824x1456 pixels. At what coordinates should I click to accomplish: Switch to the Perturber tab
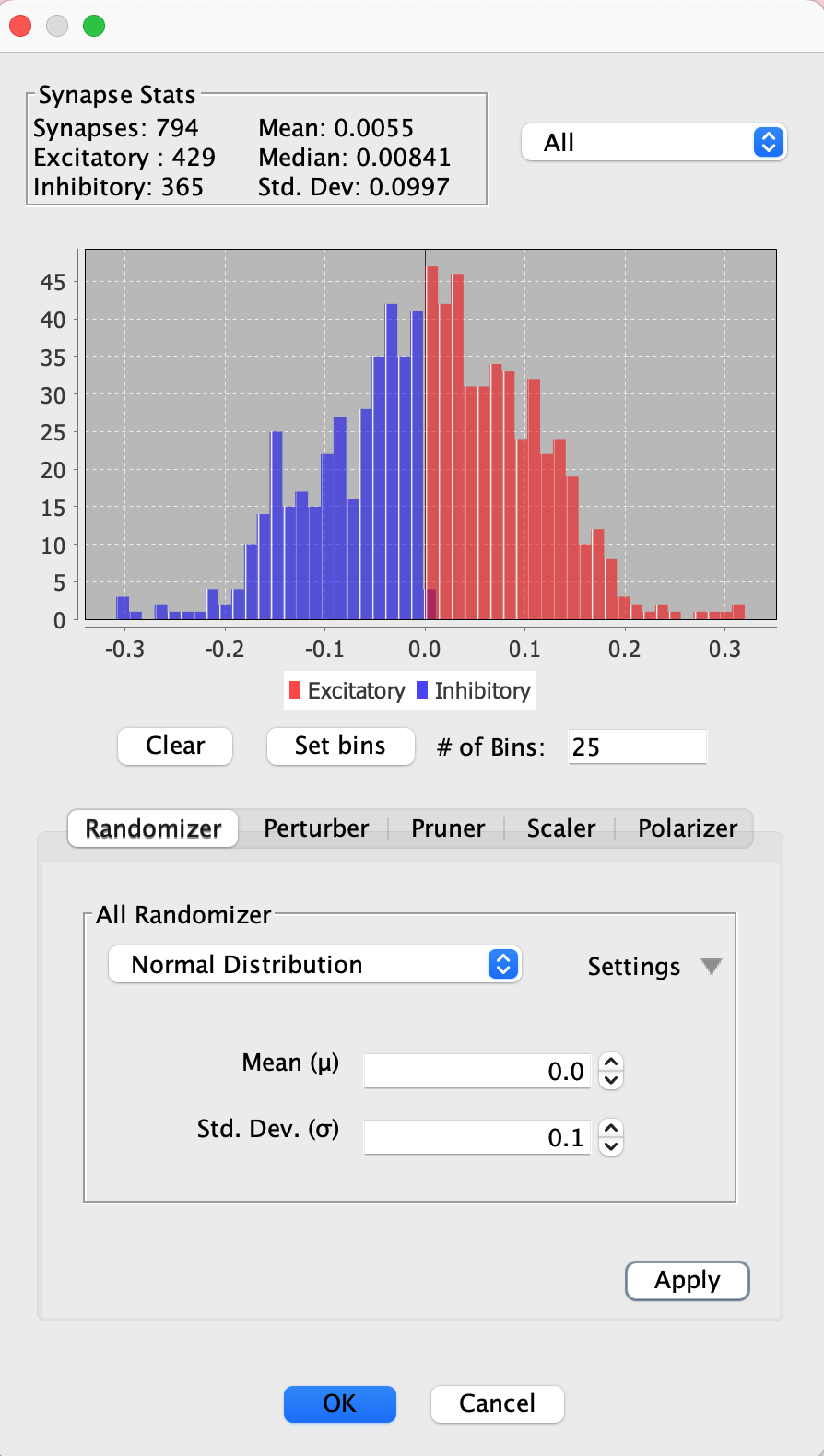[316, 828]
